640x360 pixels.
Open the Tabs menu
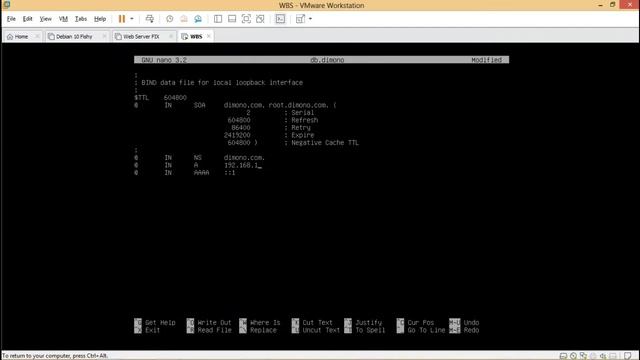(x=81, y=19)
